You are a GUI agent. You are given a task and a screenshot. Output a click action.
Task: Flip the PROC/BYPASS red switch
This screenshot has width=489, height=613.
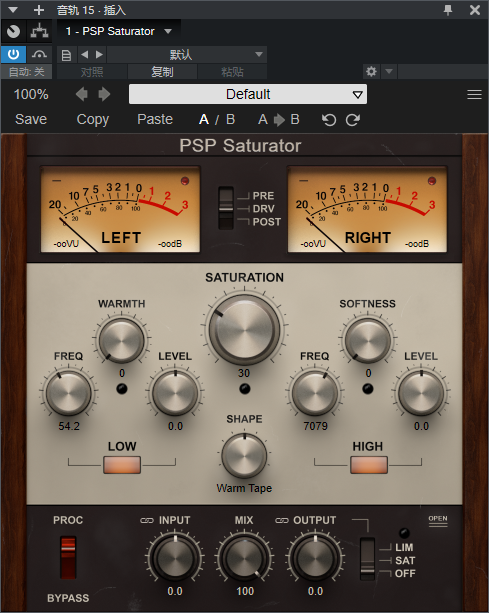(68, 557)
